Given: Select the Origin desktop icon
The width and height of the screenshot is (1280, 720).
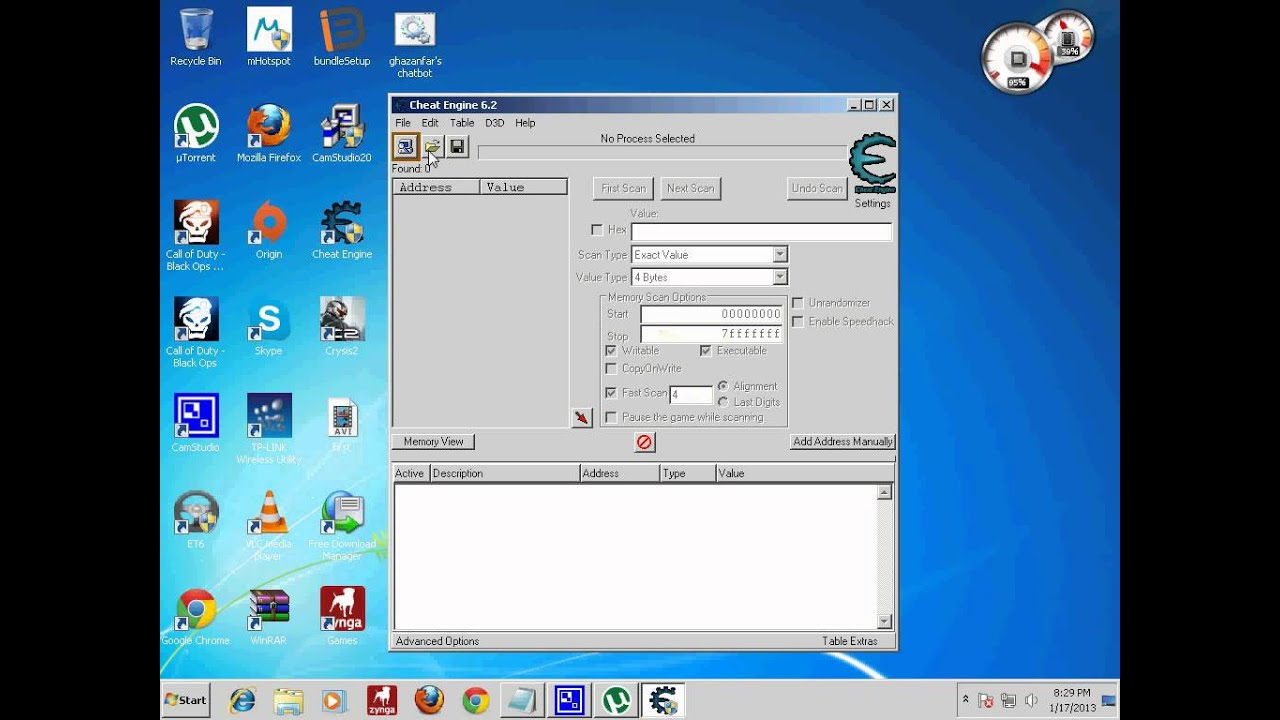Looking at the screenshot, I should (269, 230).
